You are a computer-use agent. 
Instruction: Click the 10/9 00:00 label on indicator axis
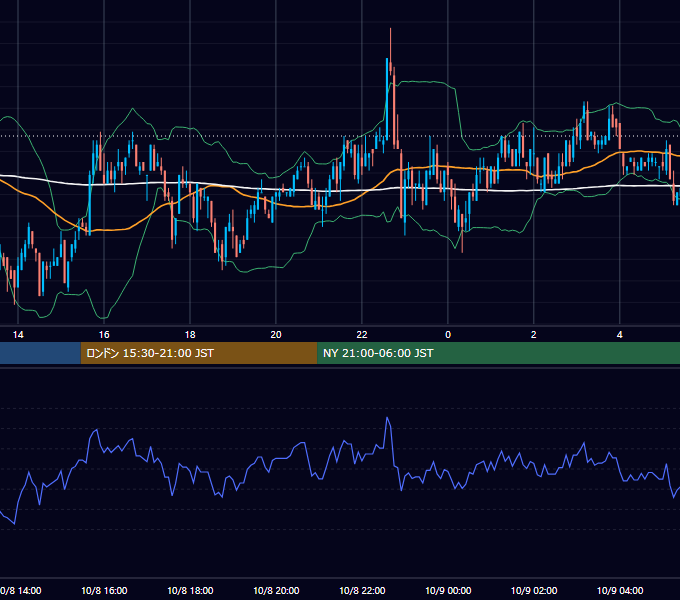(448, 590)
